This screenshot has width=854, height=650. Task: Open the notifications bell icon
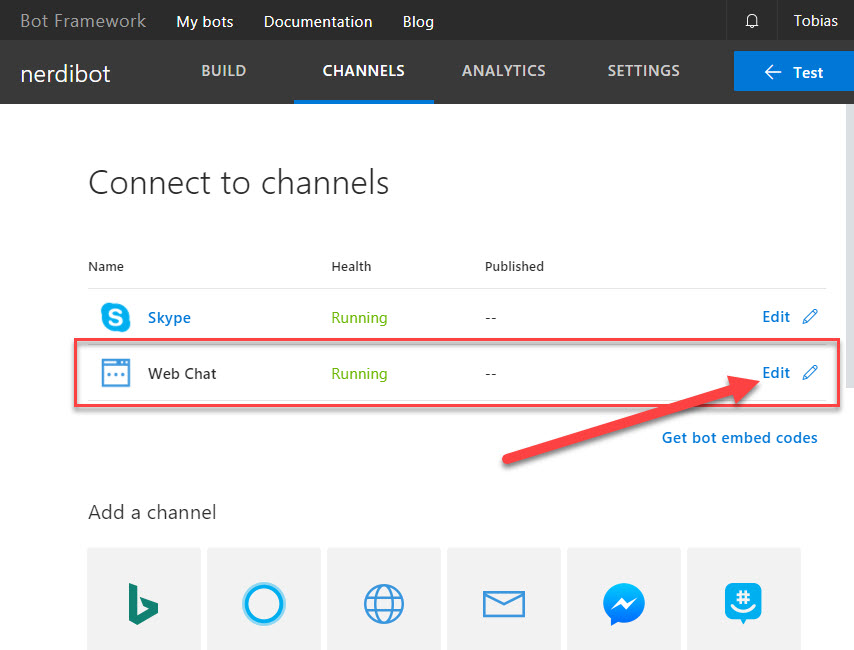coord(752,21)
